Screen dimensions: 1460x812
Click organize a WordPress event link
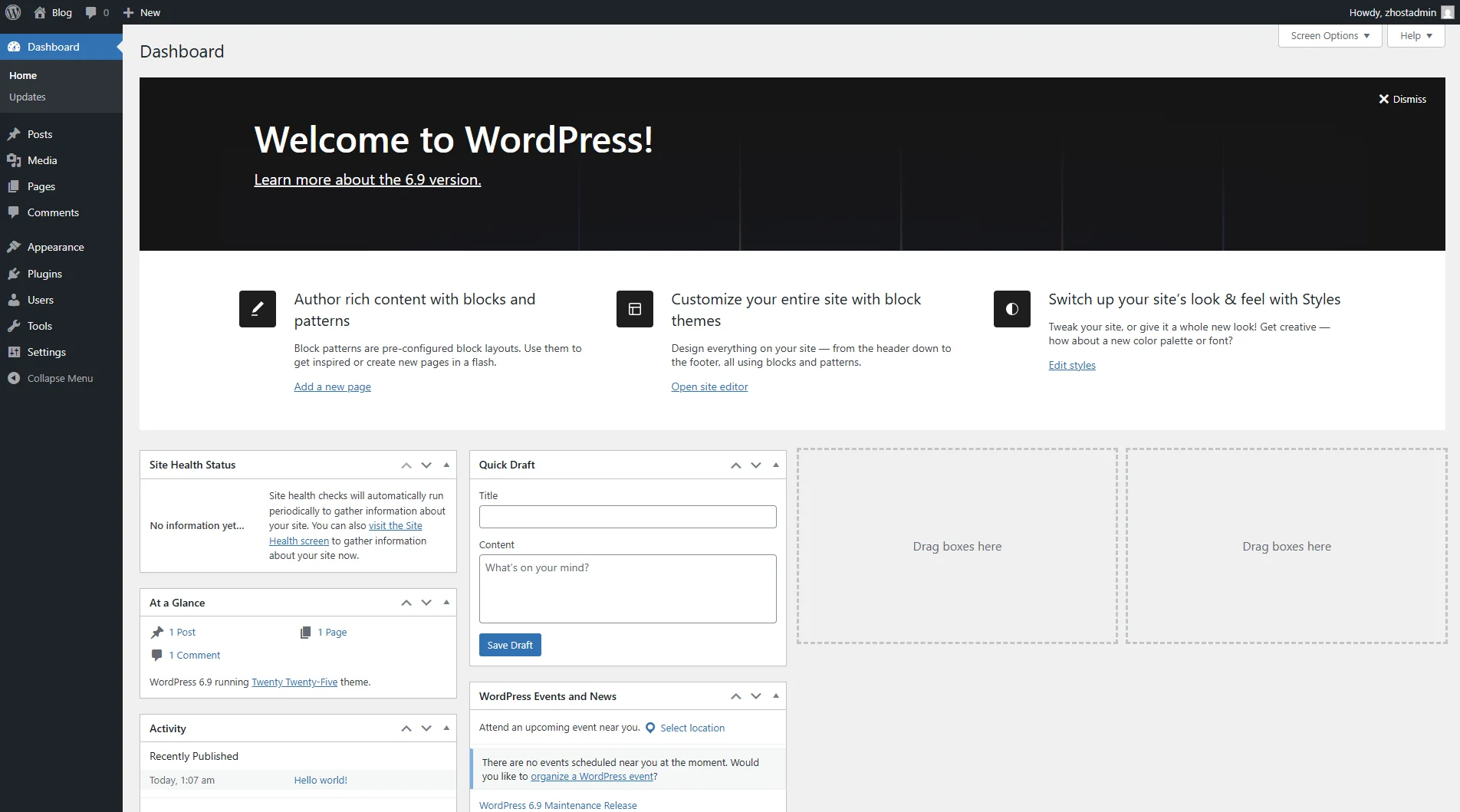coord(592,776)
